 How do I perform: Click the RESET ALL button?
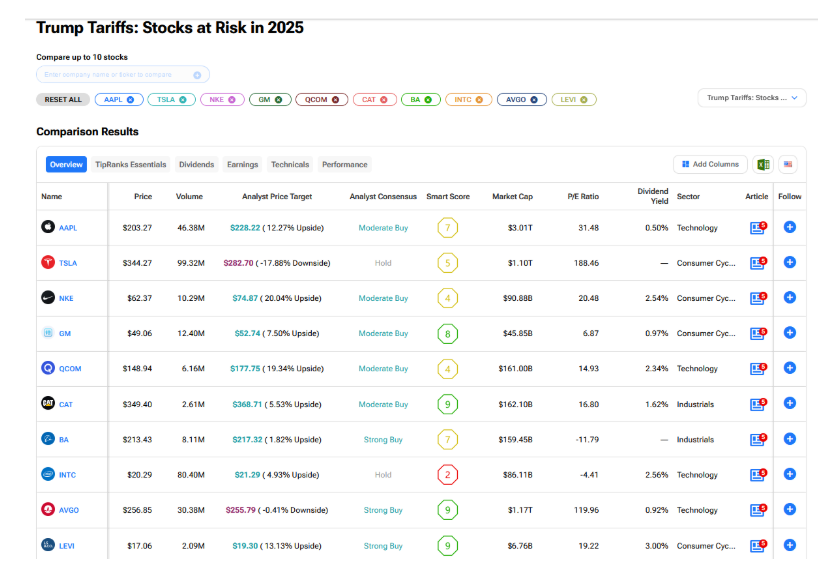63,100
